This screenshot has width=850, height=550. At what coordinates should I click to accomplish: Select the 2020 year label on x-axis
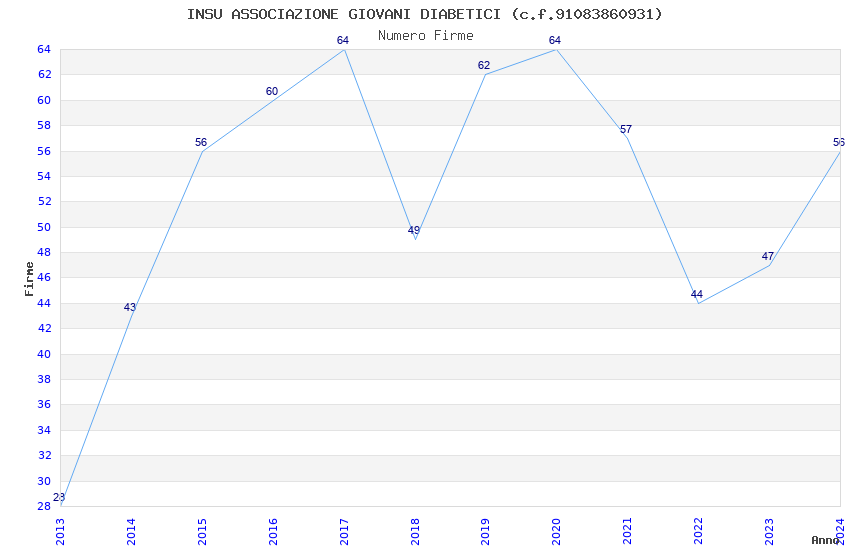point(557,532)
